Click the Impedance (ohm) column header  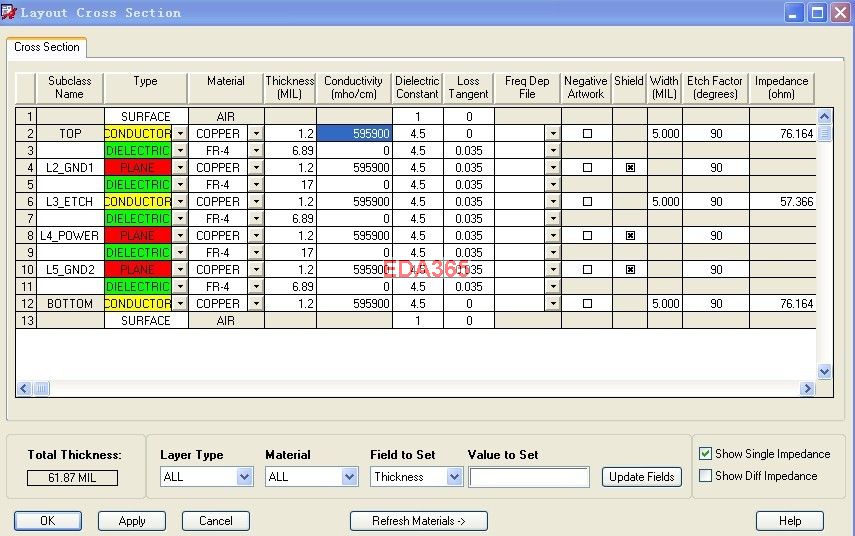[781, 88]
